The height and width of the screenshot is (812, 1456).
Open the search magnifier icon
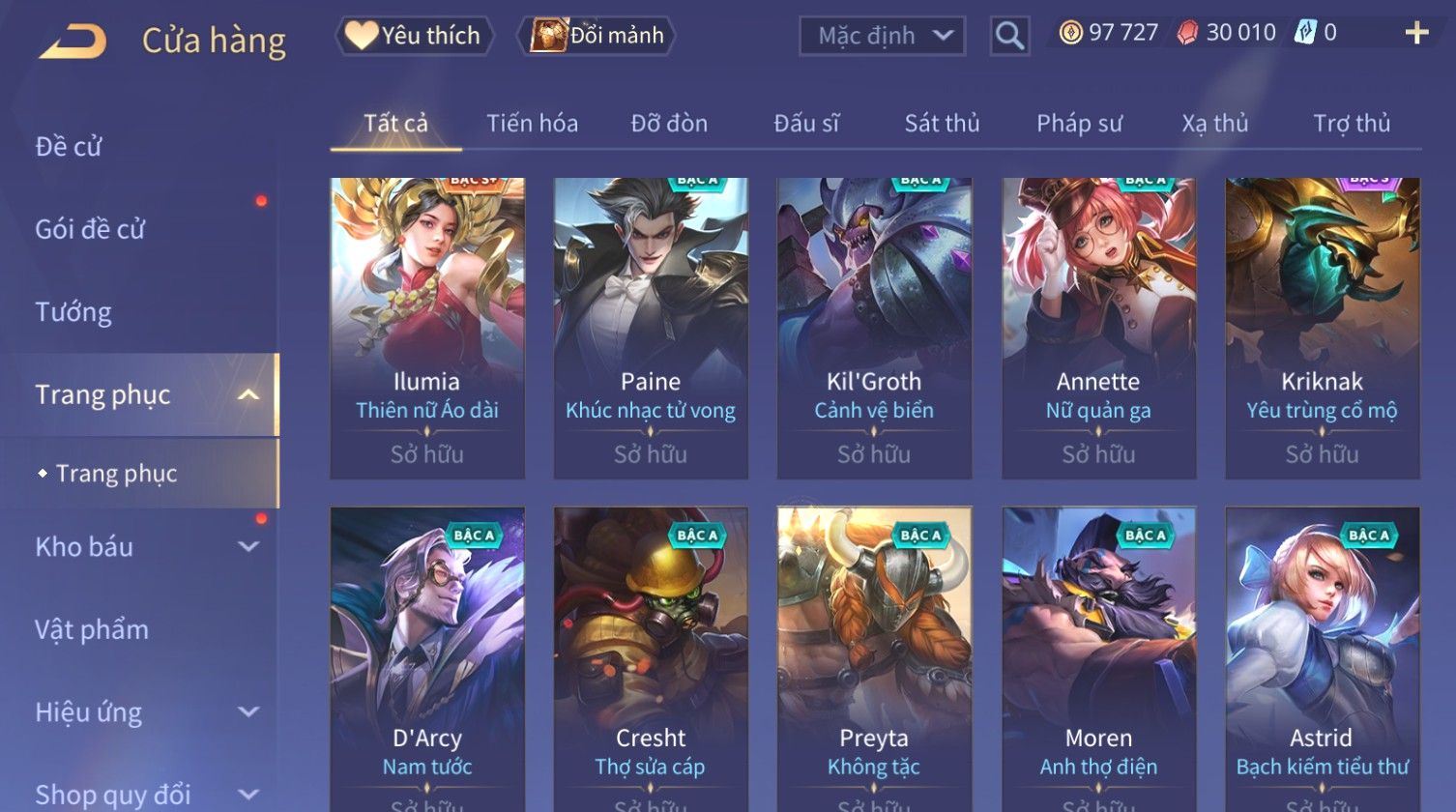pyautogui.click(x=1009, y=36)
